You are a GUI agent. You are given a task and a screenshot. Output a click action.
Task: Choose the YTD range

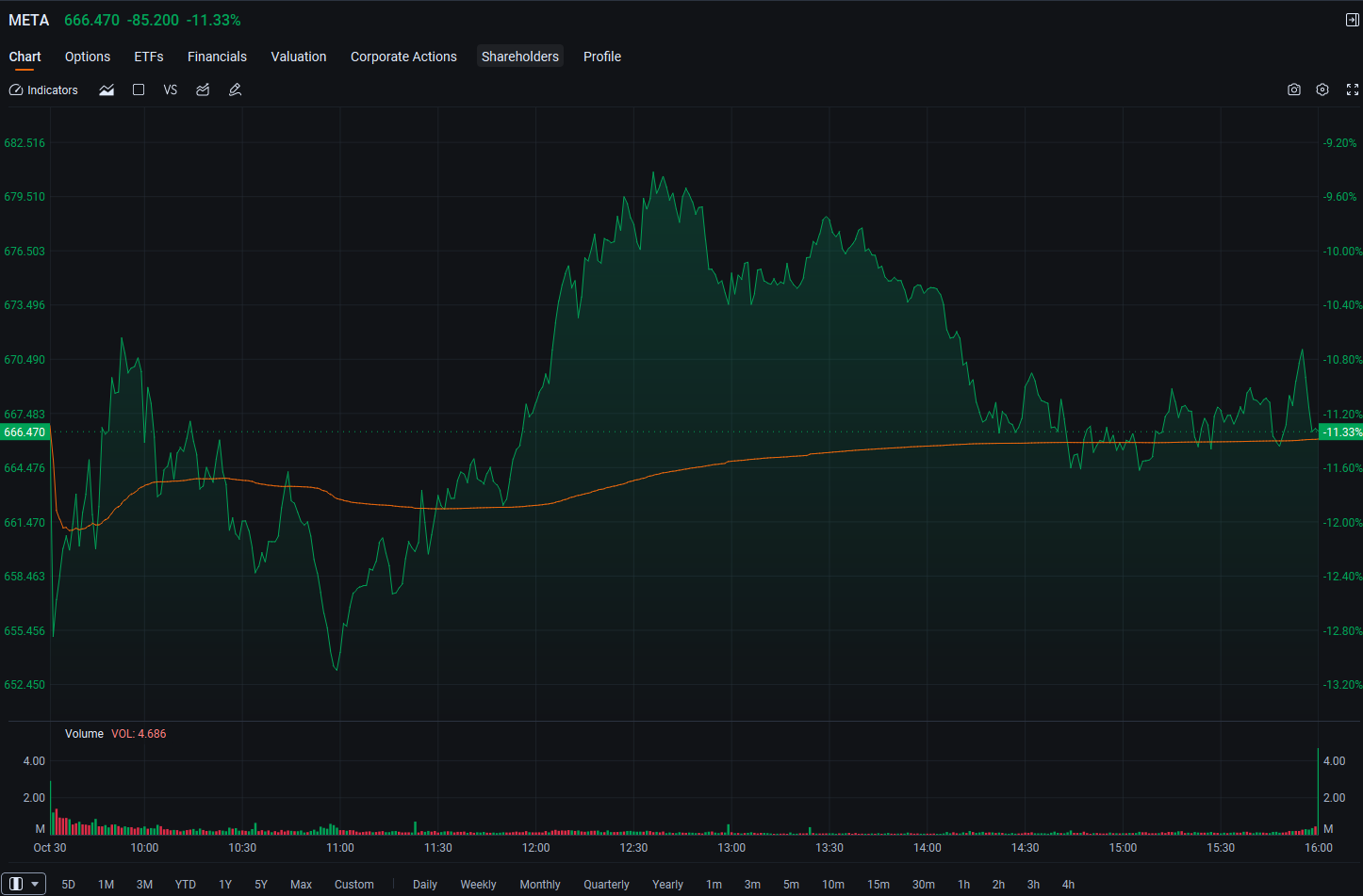[x=186, y=885]
